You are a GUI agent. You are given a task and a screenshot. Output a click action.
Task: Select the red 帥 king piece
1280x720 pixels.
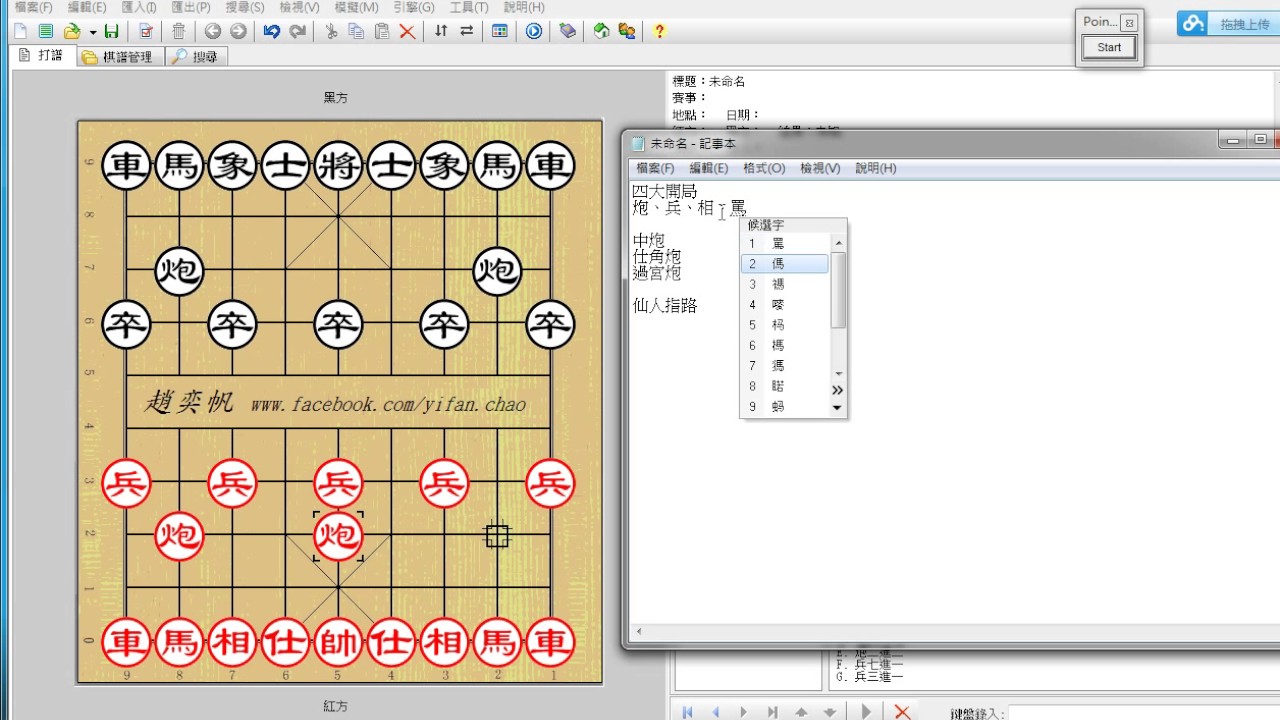(338, 641)
